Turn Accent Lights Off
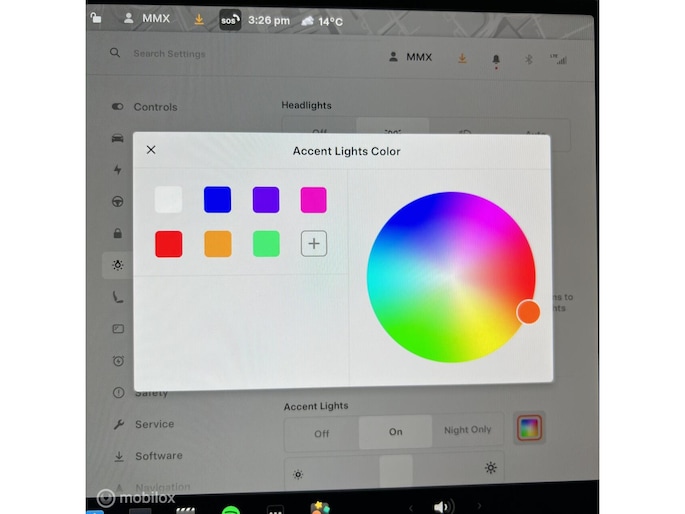685x514 pixels. click(321, 433)
